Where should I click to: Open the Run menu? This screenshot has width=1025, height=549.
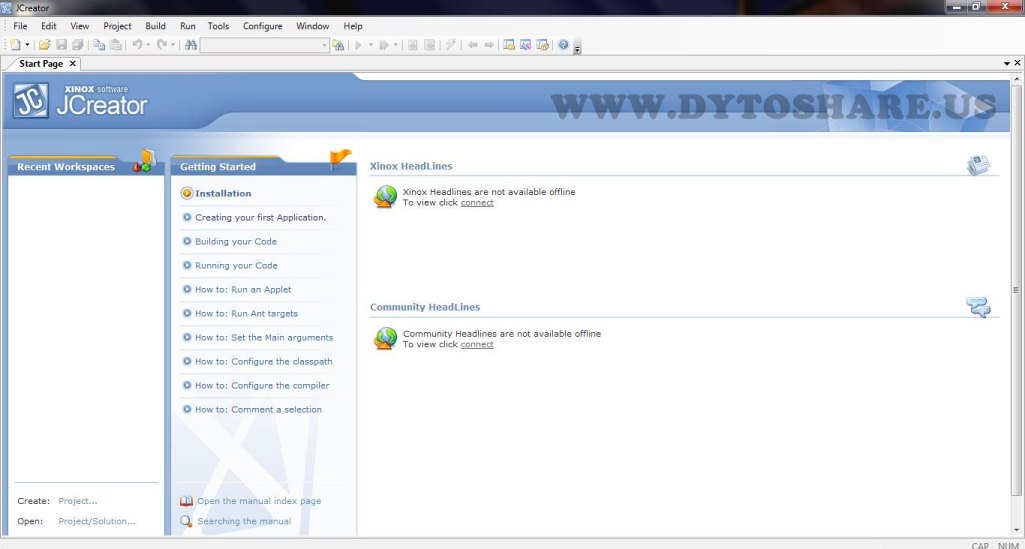point(188,26)
